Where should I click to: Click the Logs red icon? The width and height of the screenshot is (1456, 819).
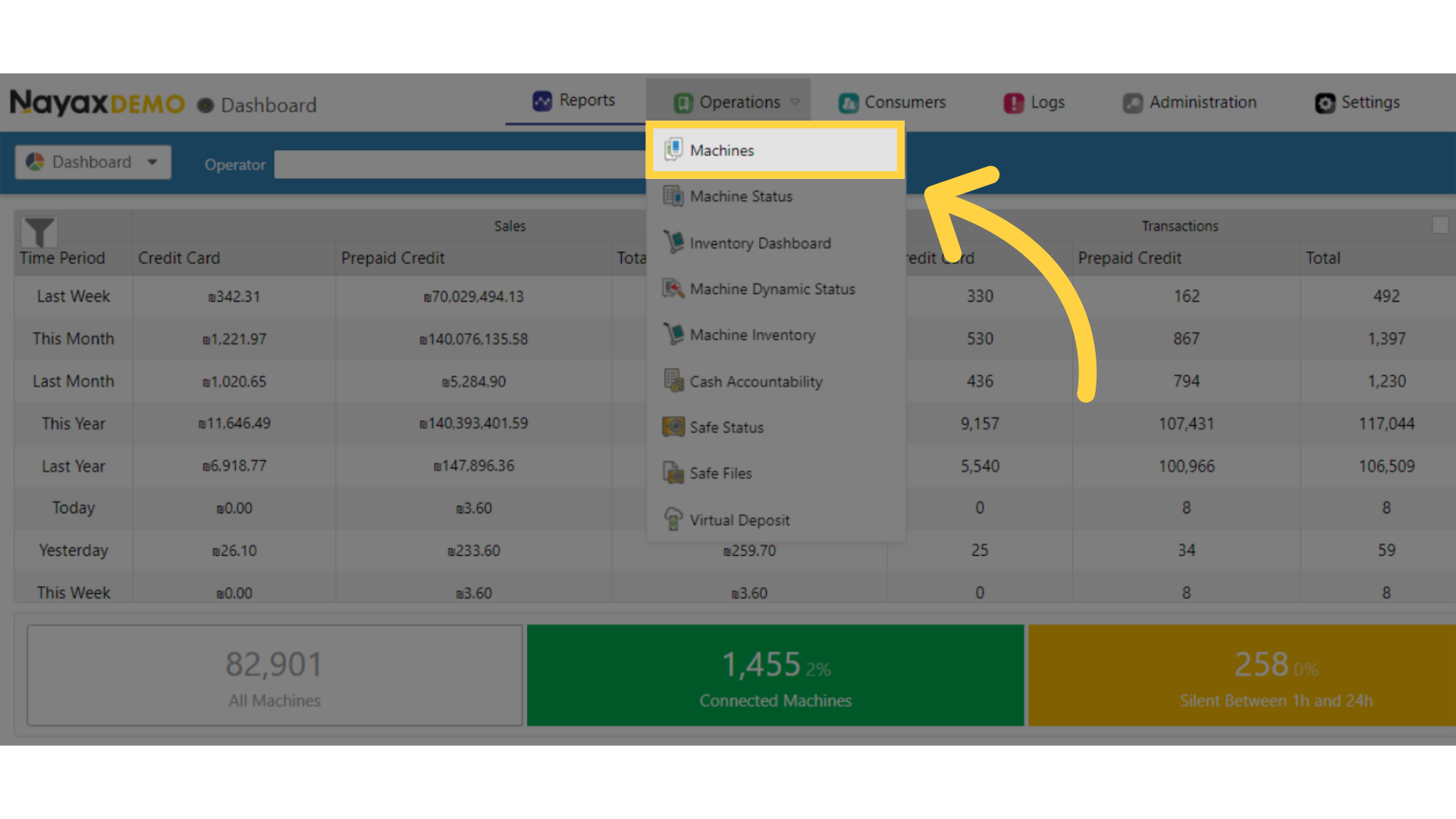(x=1014, y=102)
